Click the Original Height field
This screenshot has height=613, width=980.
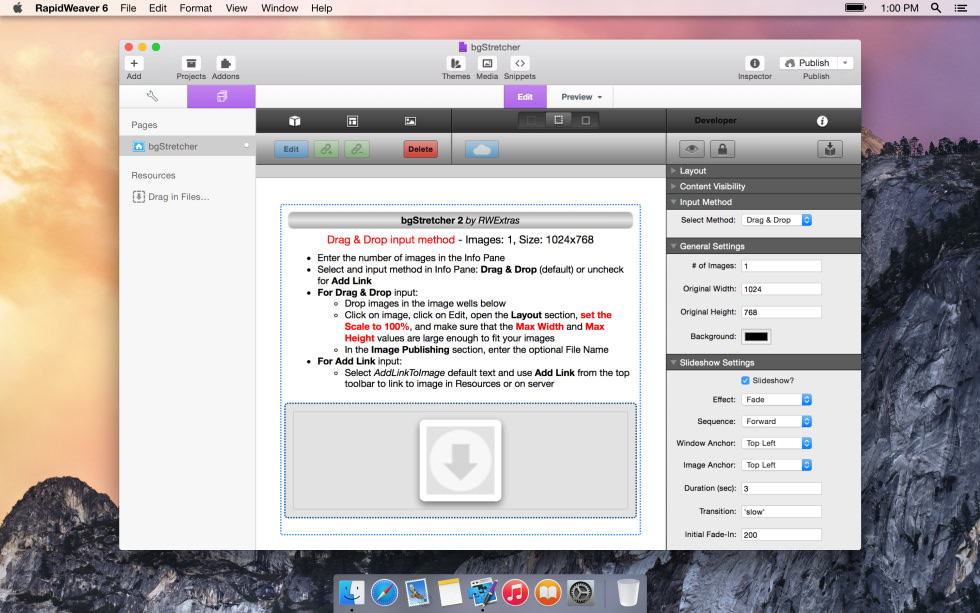tap(781, 312)
